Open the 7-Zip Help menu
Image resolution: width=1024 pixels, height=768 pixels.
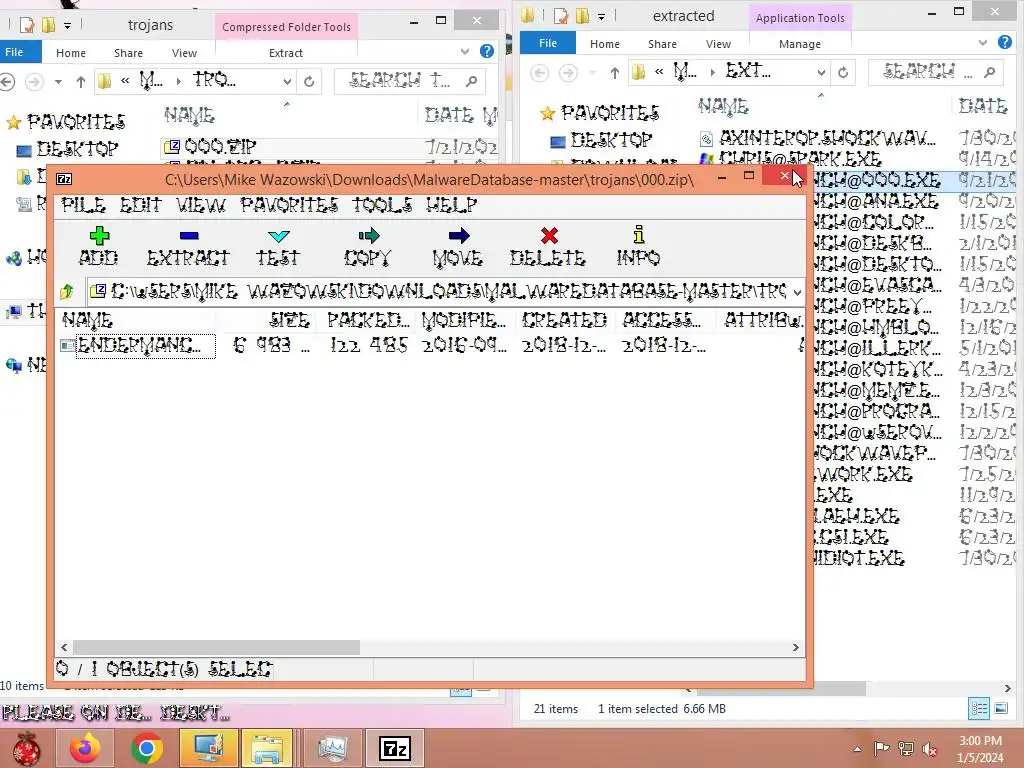pyautogui.click(x=451, y=205)
